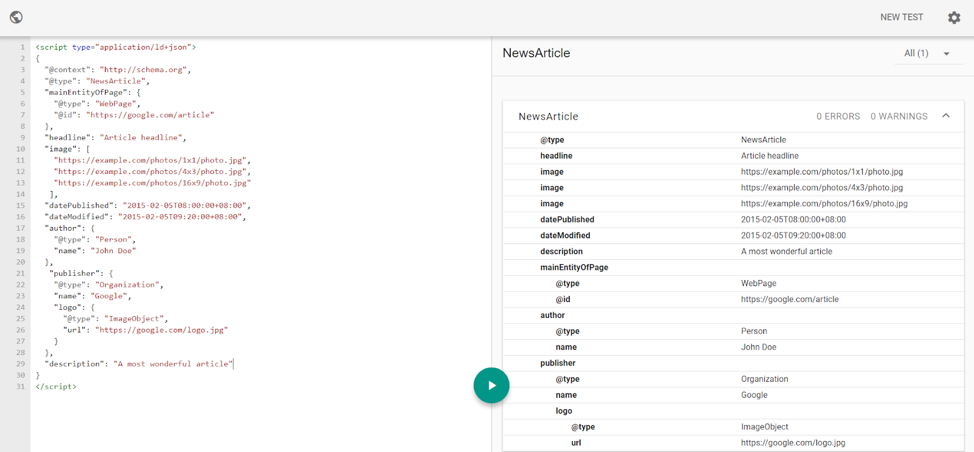Image resolution: width=974 pixels, height=452 pixels.
Task: Collapse the NewsArticle results card chevron
Action: [x=946, y=115]
